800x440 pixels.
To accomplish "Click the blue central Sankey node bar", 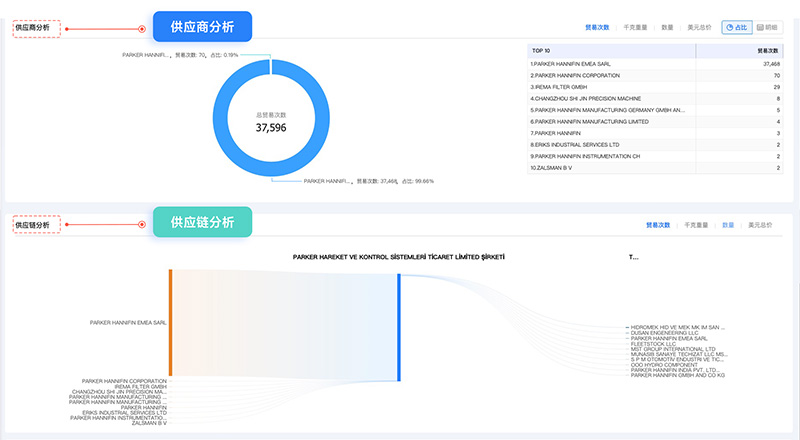I will click(x=399, y=328).
